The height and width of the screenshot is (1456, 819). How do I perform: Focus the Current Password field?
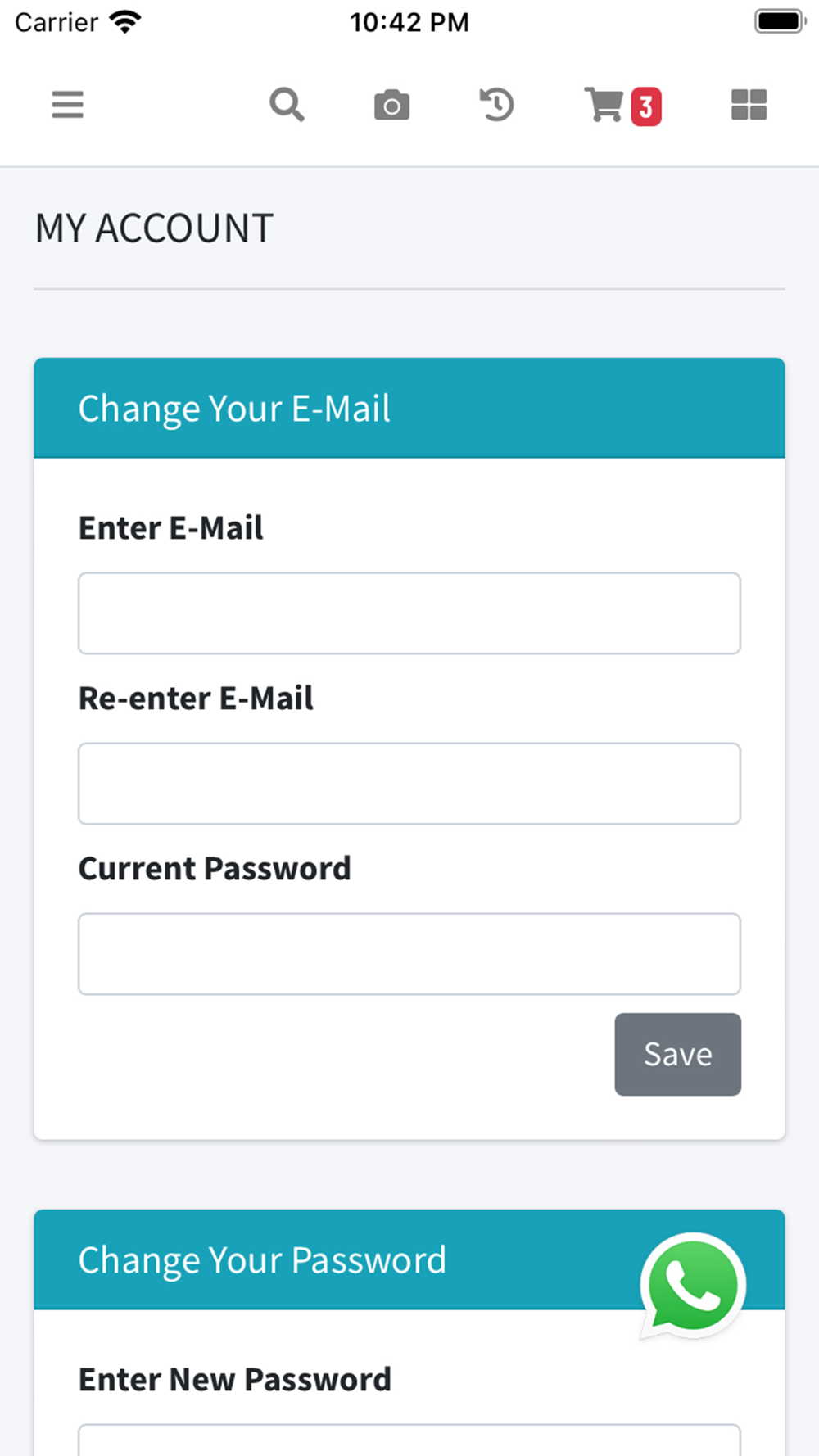[409, 954]
